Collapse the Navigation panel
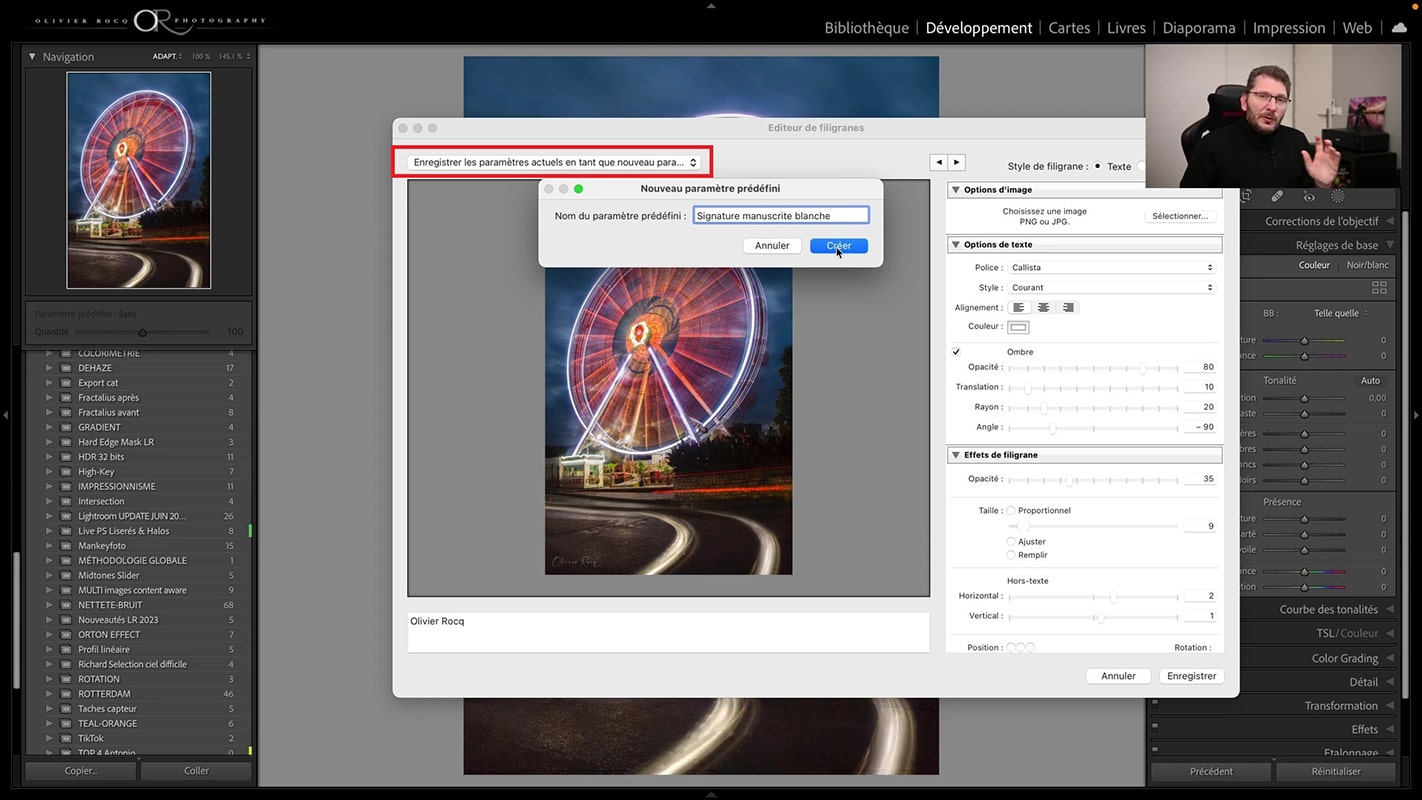This screenshot has height=800, width=1422. point(32,57)
